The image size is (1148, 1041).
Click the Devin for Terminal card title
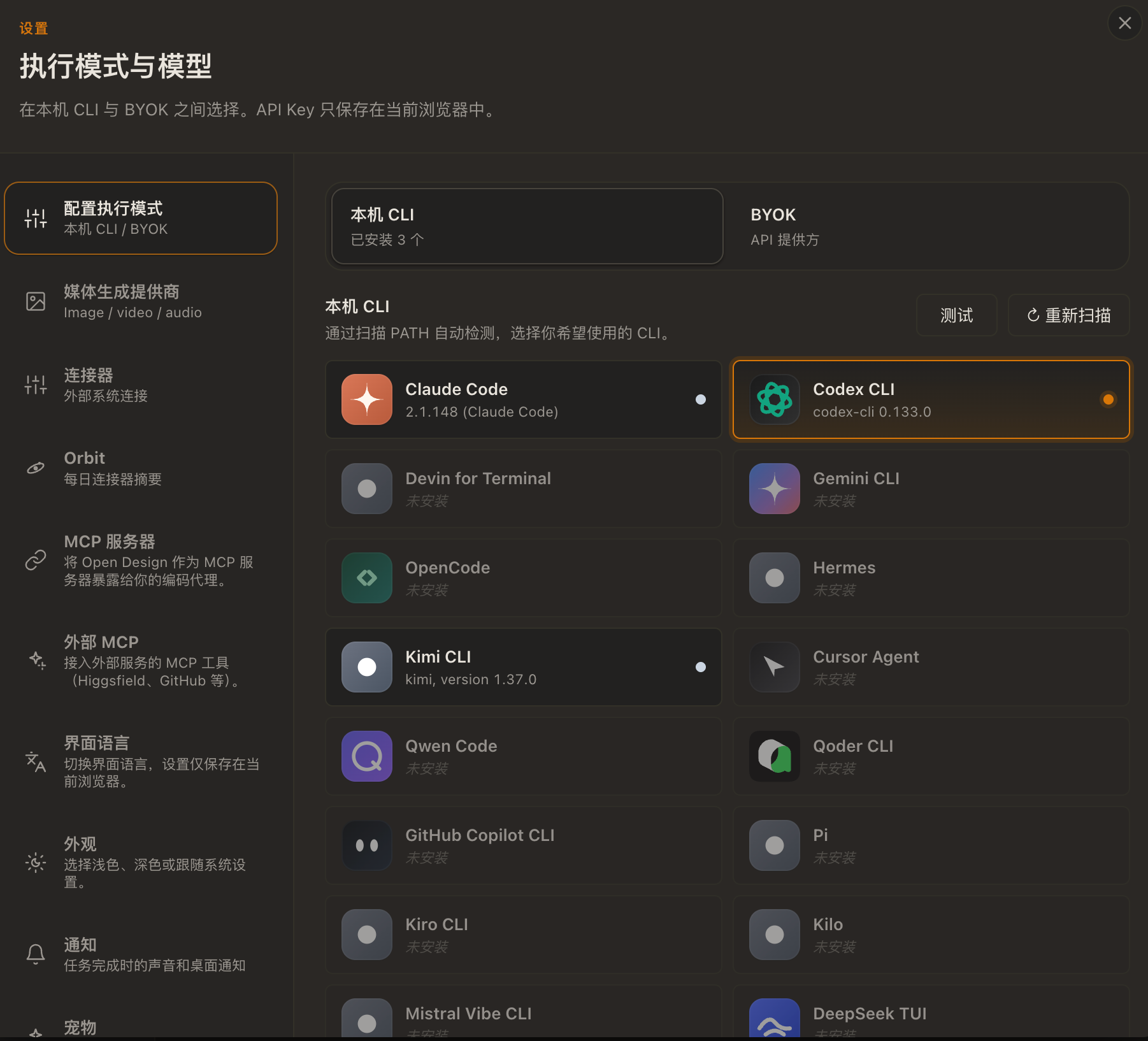coord(478,478)
